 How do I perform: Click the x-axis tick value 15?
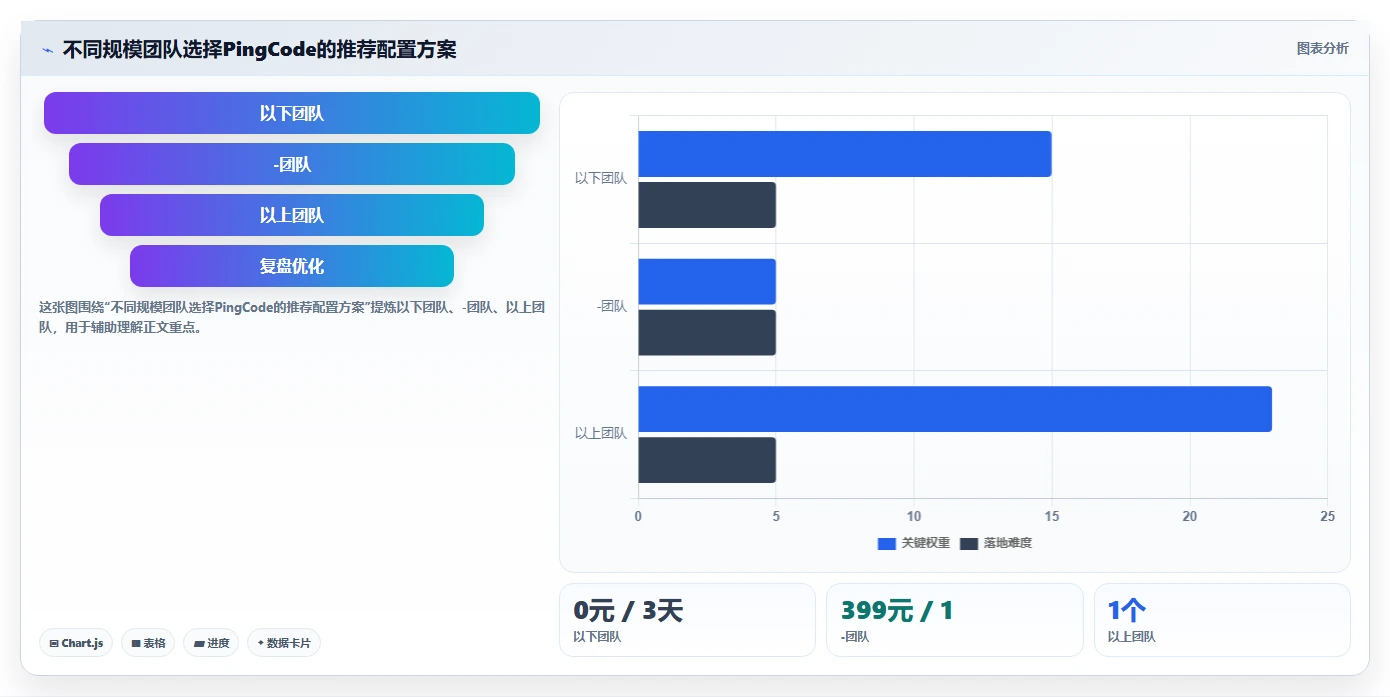tap(1052, 516)
